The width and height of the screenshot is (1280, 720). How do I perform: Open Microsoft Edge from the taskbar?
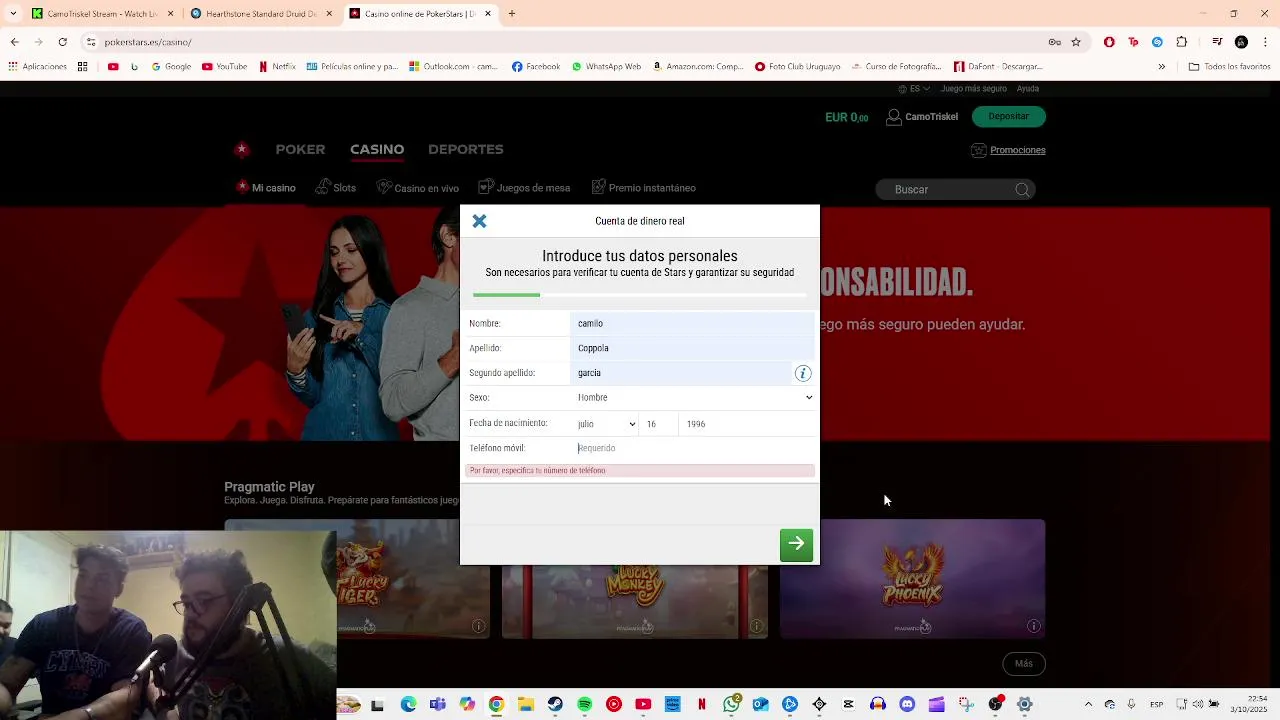(408, 705)
